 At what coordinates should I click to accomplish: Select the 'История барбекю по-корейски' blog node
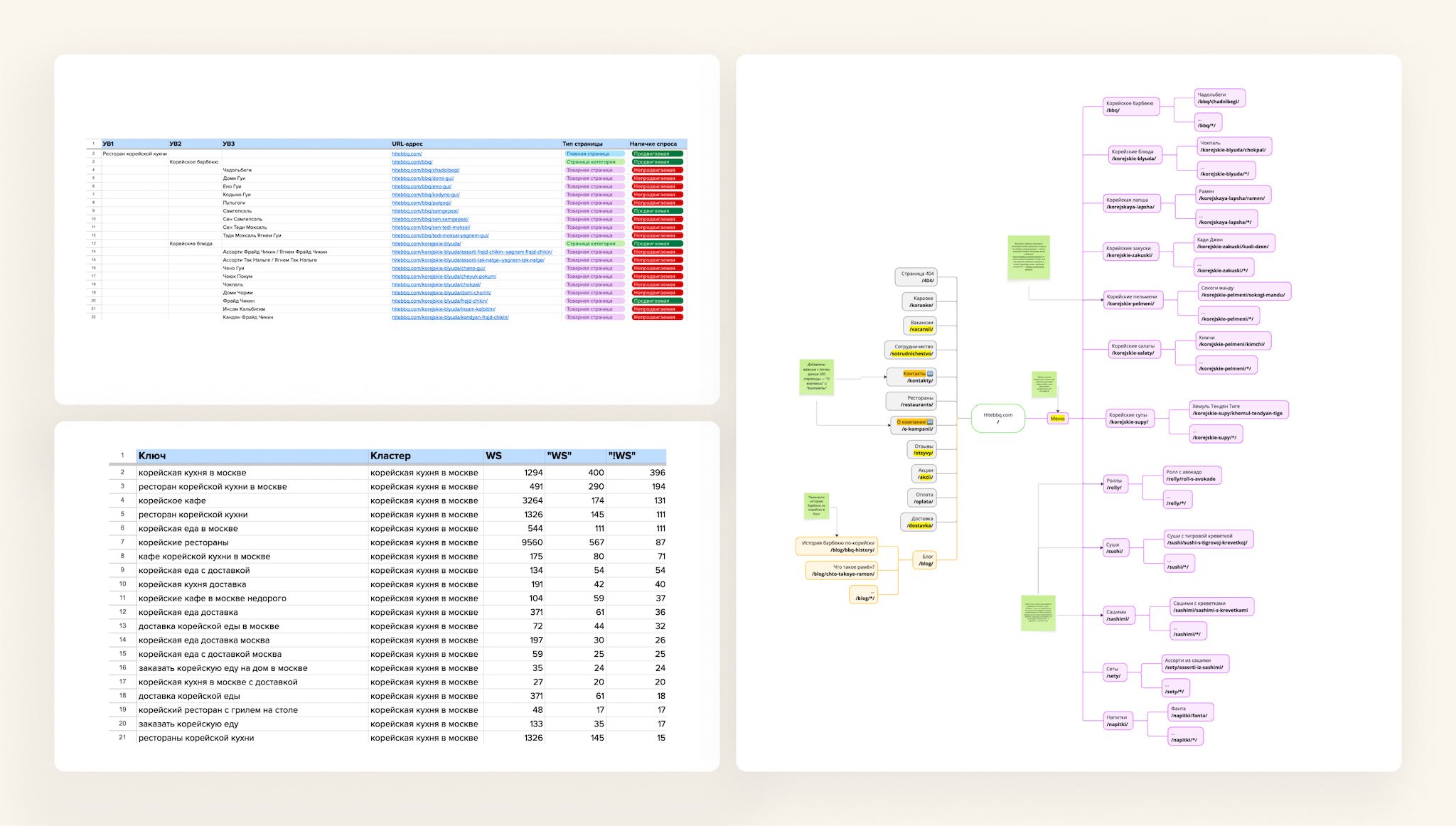click(x=837, y=546)
